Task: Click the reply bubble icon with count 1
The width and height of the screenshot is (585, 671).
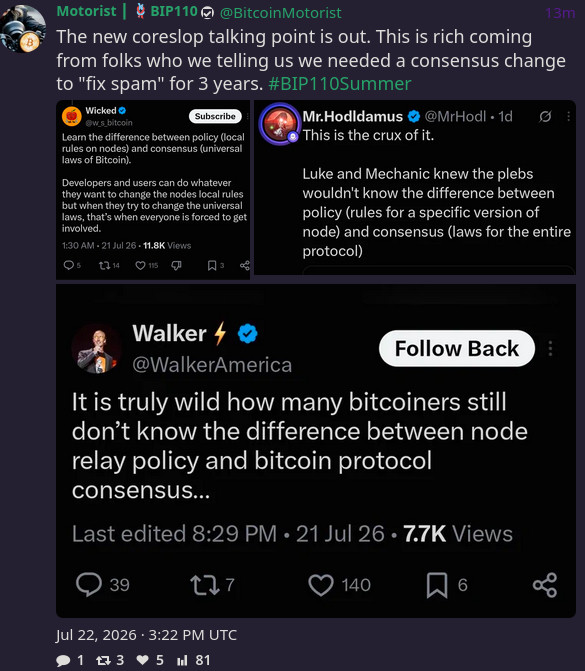Action: [63, 661]
